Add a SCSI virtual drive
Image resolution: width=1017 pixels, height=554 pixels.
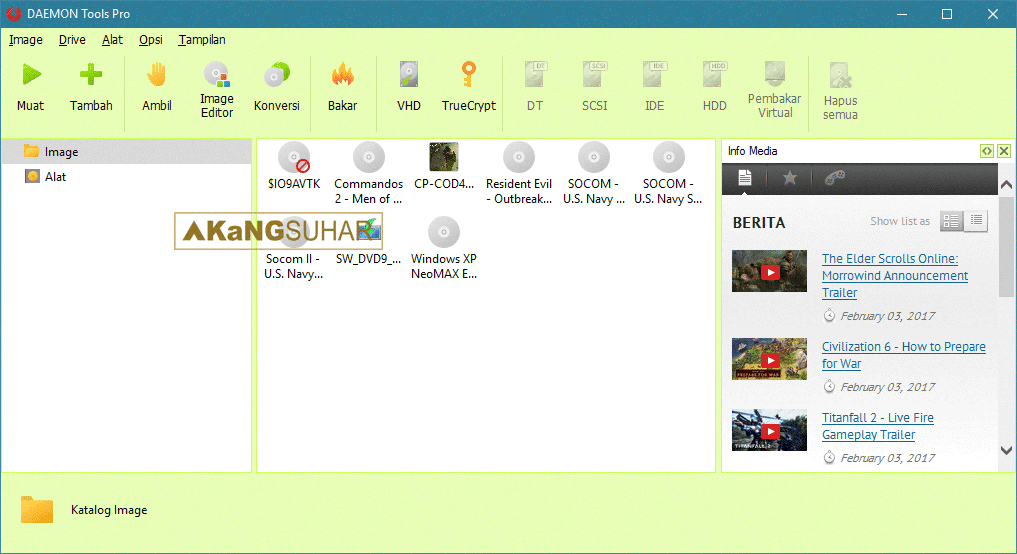click(594, 88)
